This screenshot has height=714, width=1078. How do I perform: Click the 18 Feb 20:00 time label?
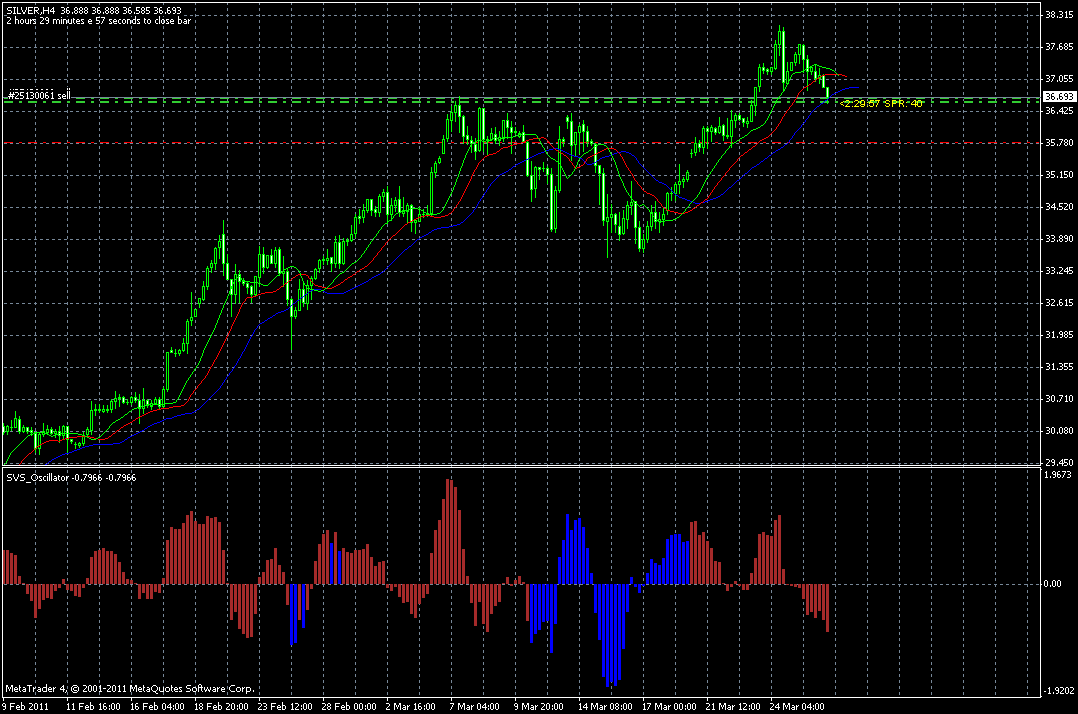pos(221,706)
